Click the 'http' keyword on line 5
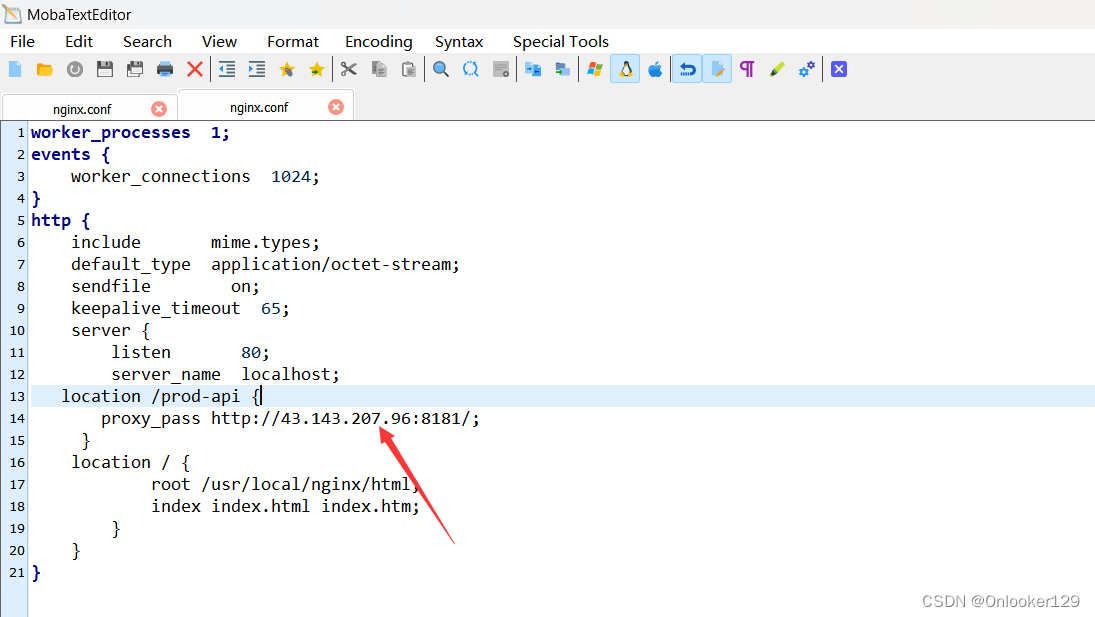The image size is (1095, 617). coord(51,221)
